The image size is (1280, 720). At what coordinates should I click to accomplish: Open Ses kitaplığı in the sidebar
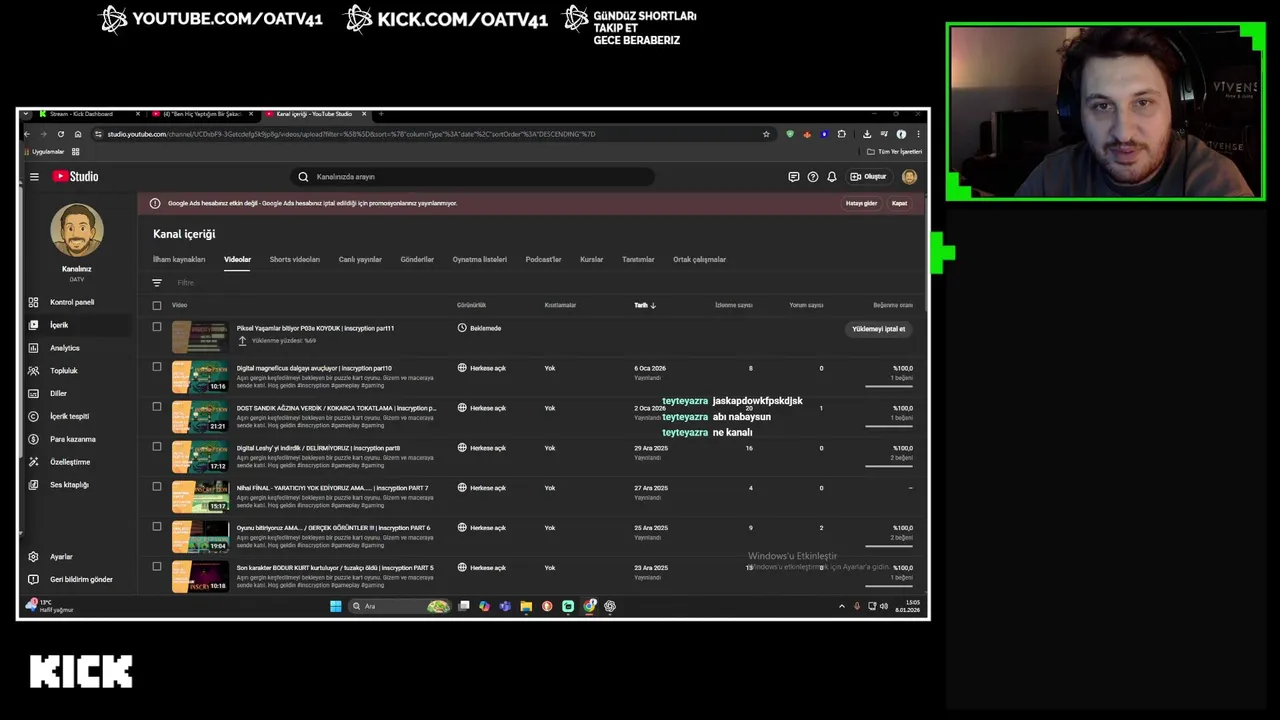click(69, 485)
